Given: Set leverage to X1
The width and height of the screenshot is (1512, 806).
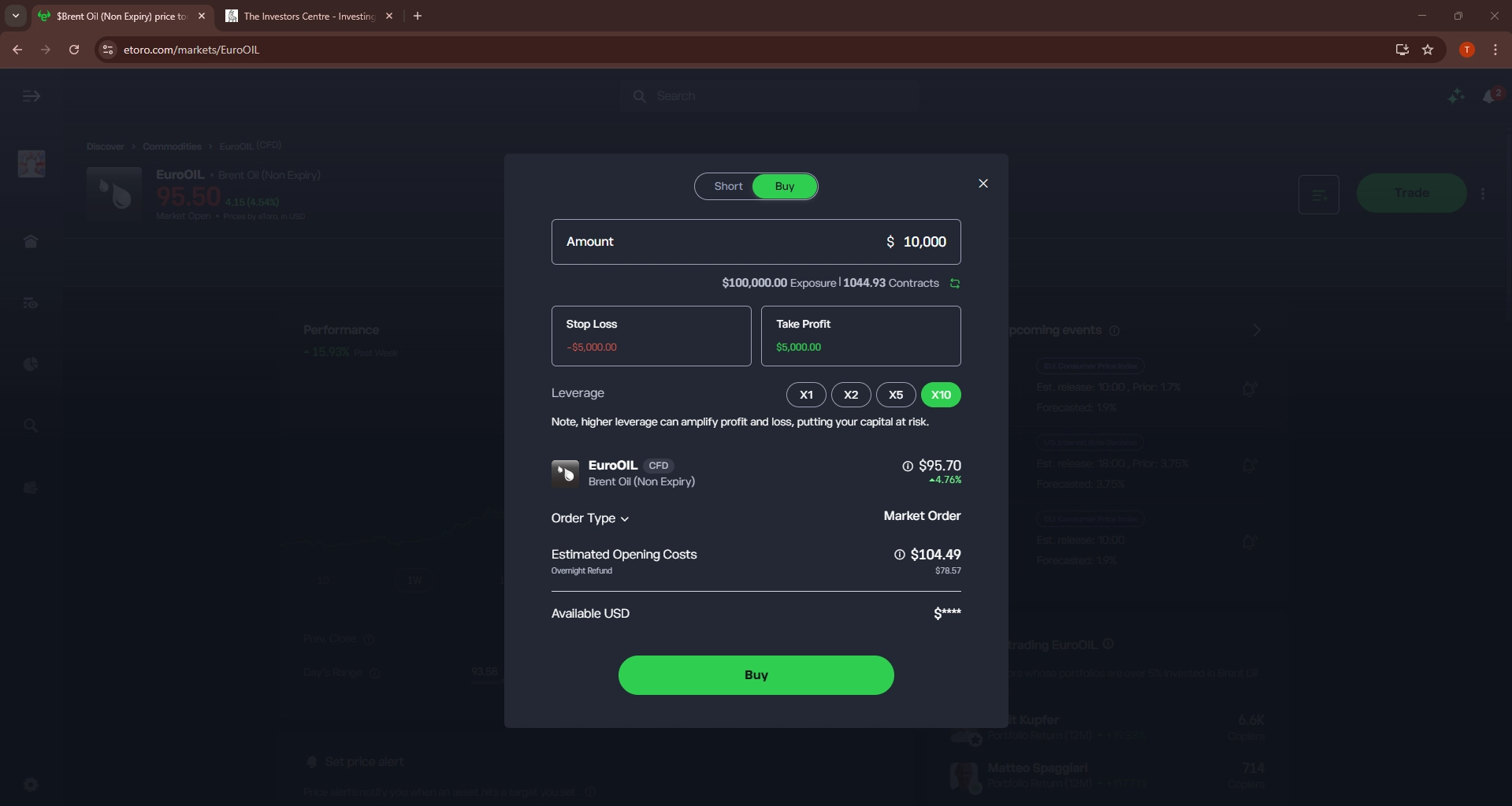Looking at the screenshot, I should [x=806, y=395].
